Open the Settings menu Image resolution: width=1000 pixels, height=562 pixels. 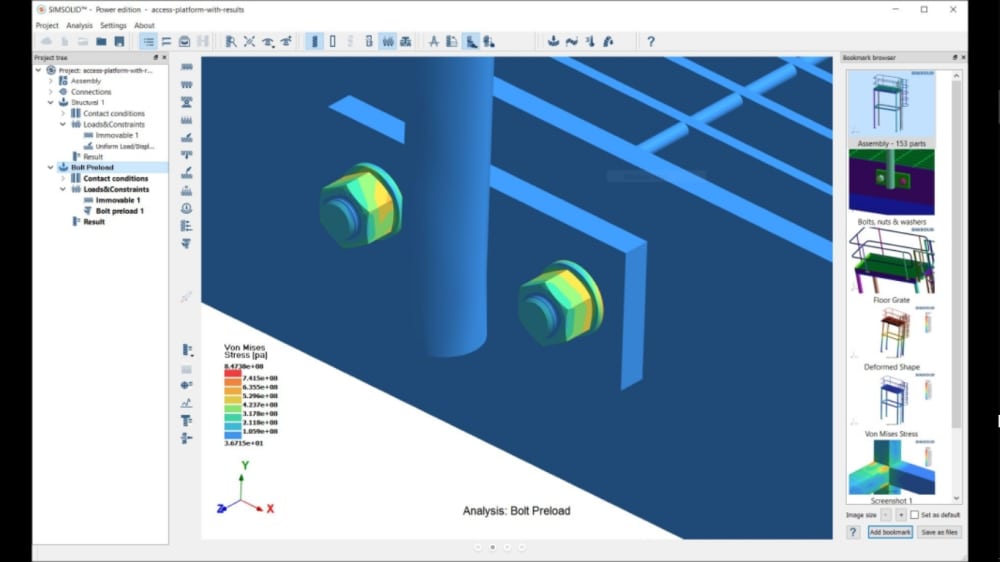pyautogui.click(x=113, y=25)
